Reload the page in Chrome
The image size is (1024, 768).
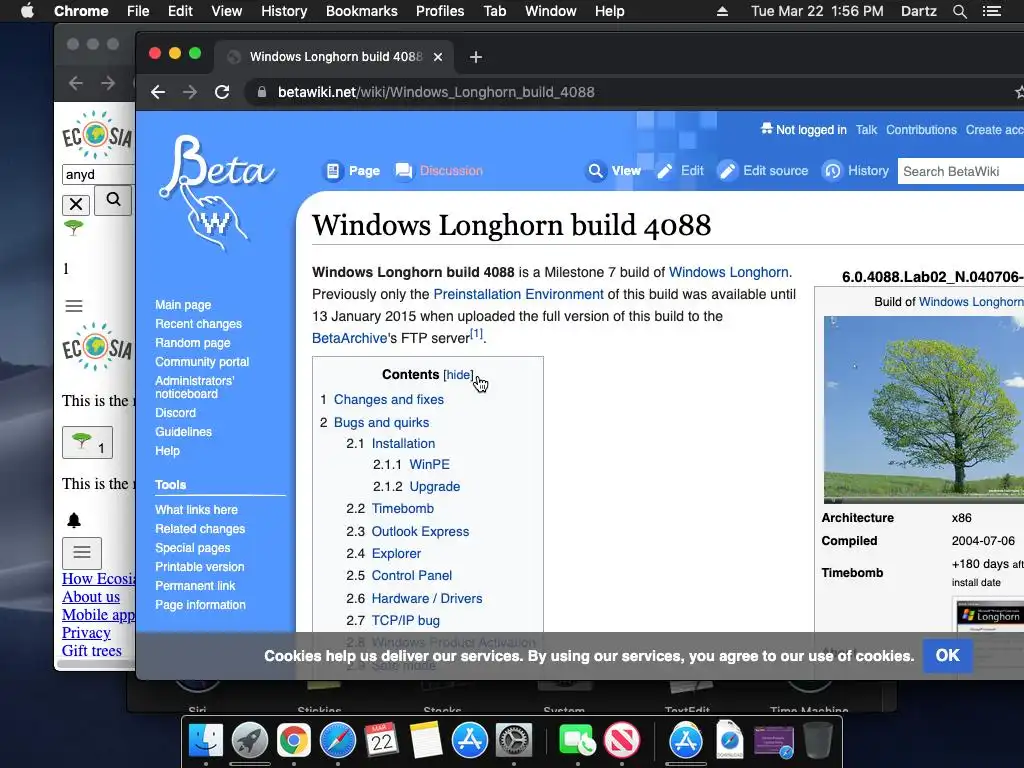(222, 92)
